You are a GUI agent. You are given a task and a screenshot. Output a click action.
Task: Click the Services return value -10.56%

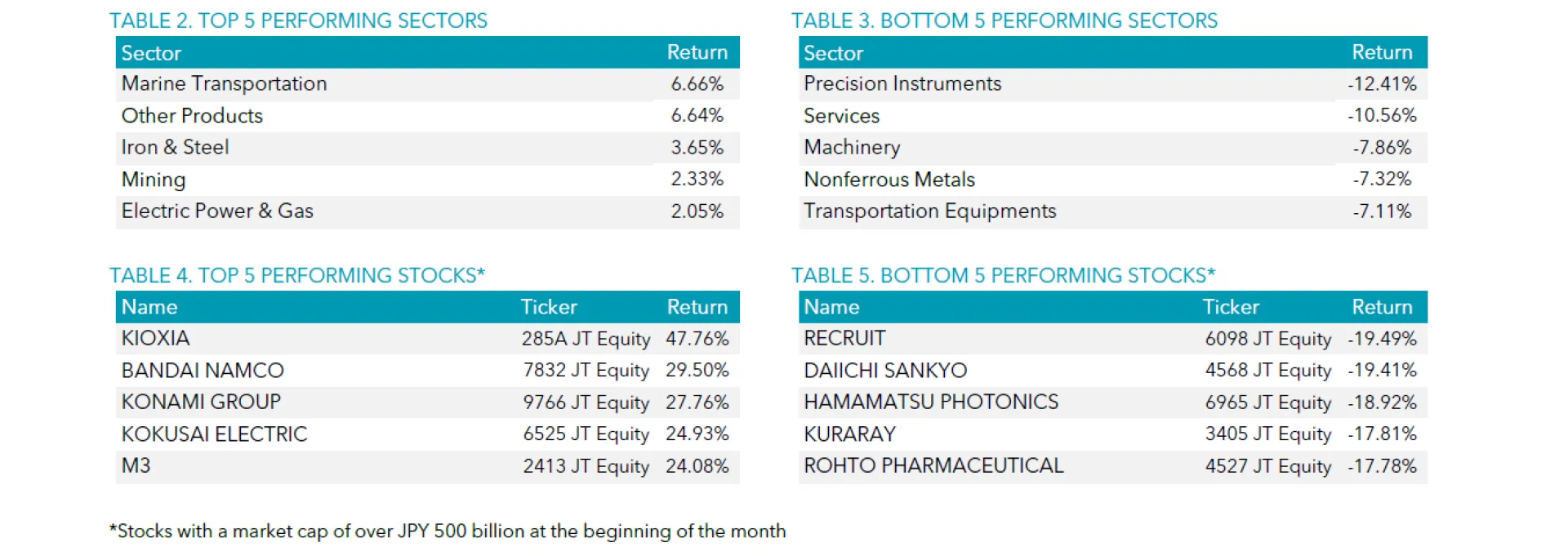pyautogui.click(x=1382, y=116)
